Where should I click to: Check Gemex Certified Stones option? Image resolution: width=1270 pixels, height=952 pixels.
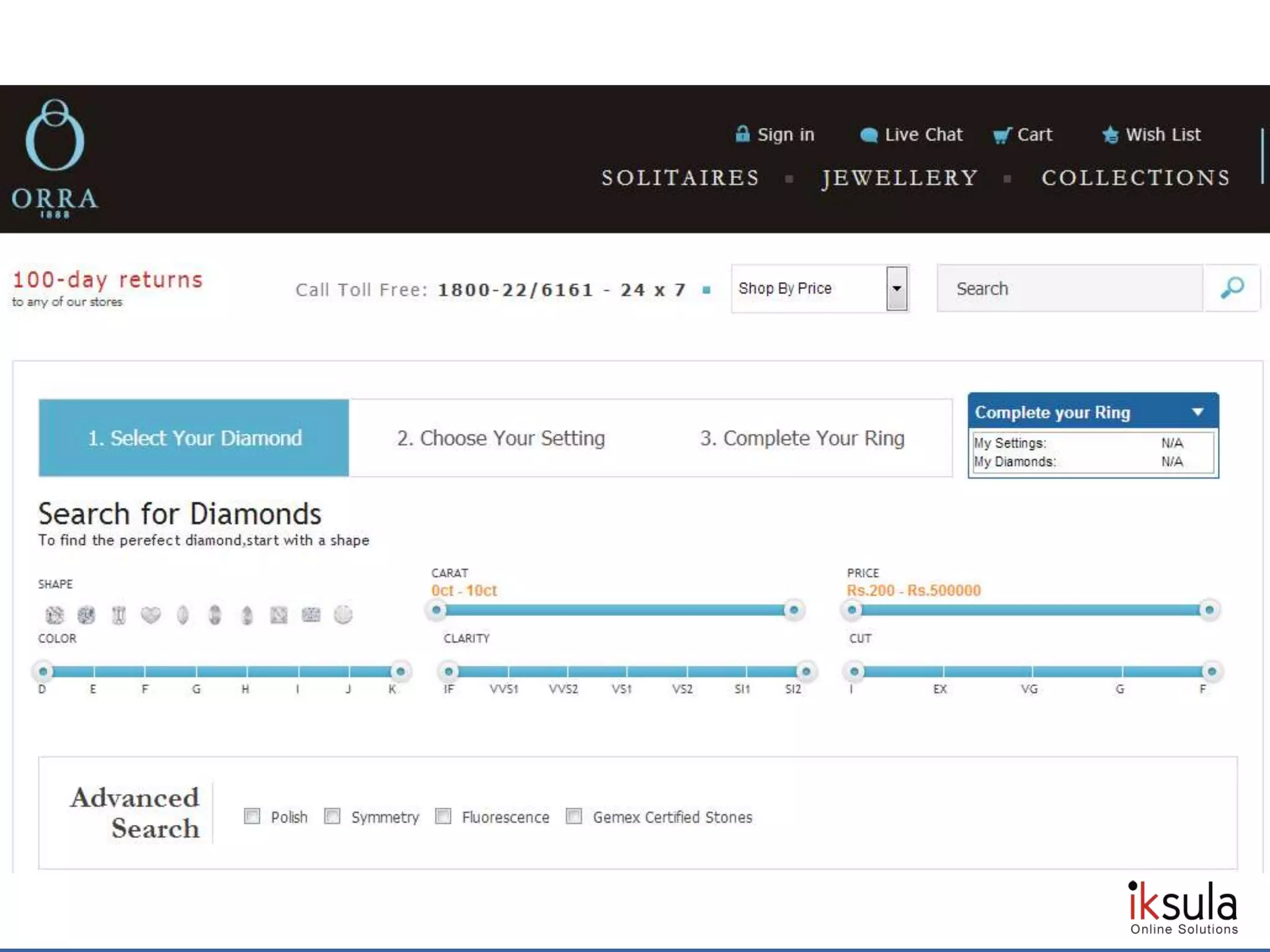tap(574, 816)
